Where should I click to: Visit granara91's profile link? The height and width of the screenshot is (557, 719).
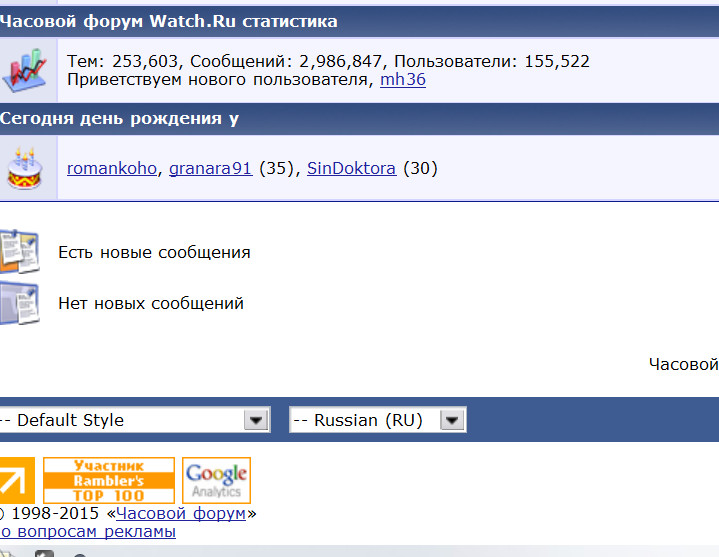pos(210,168)
